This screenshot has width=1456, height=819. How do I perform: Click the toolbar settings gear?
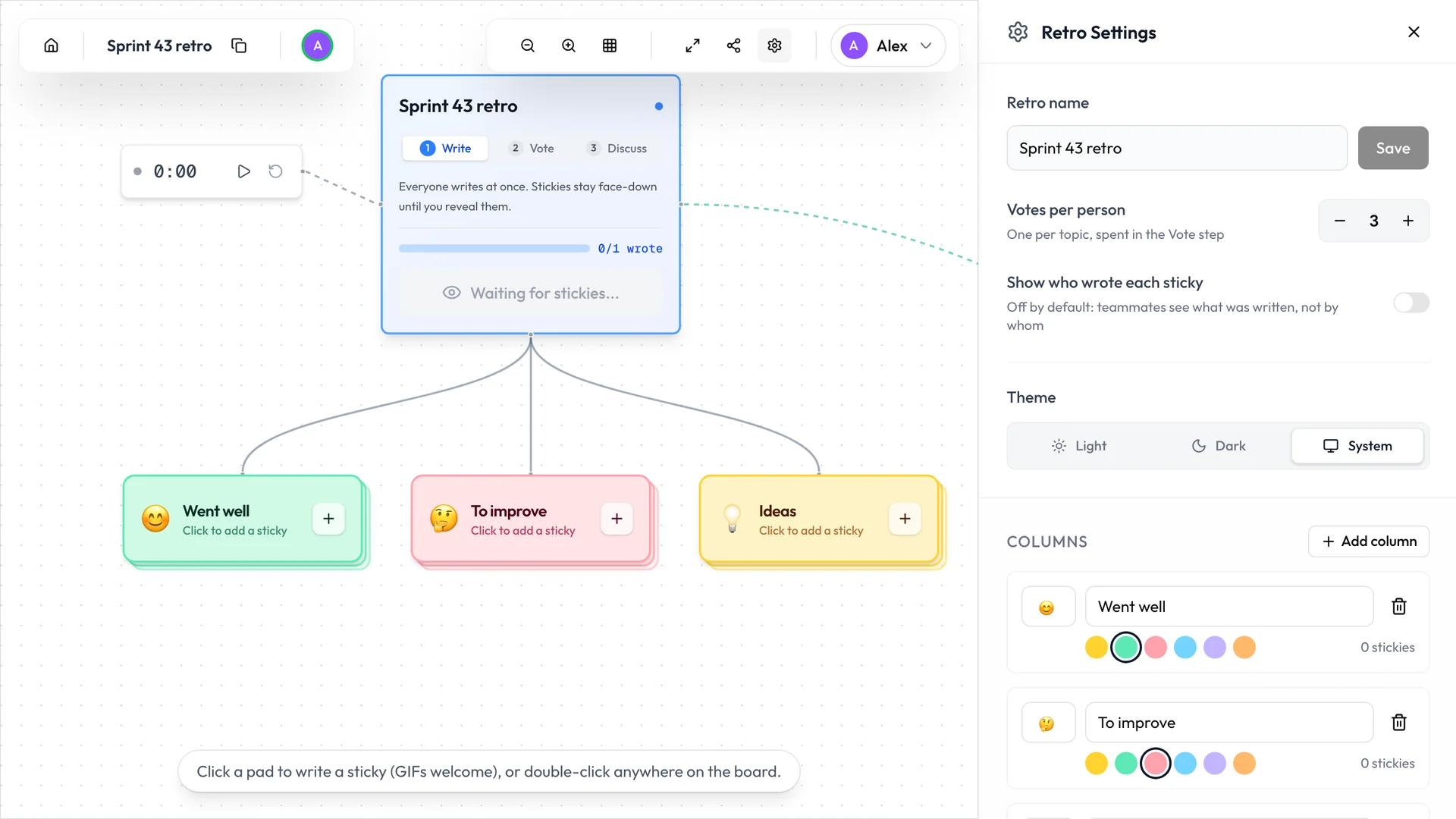[x=774, y=45]
